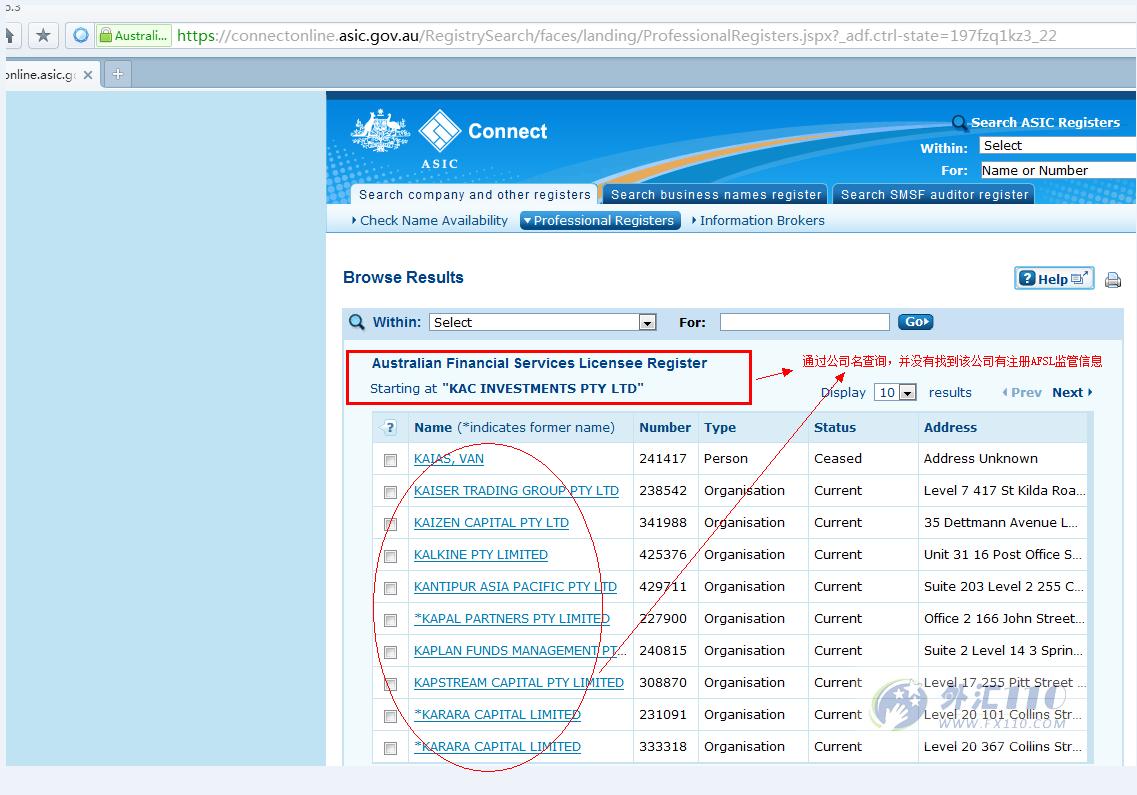Click the Browse Results heading
Viewport: 1137px width, 795px height.
(403, 277)
